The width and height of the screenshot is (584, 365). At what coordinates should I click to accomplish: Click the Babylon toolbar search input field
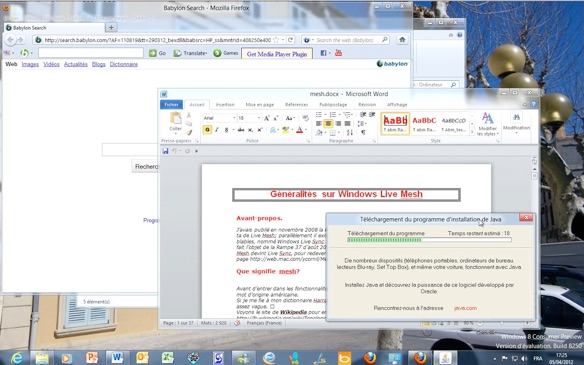(91, 53)
